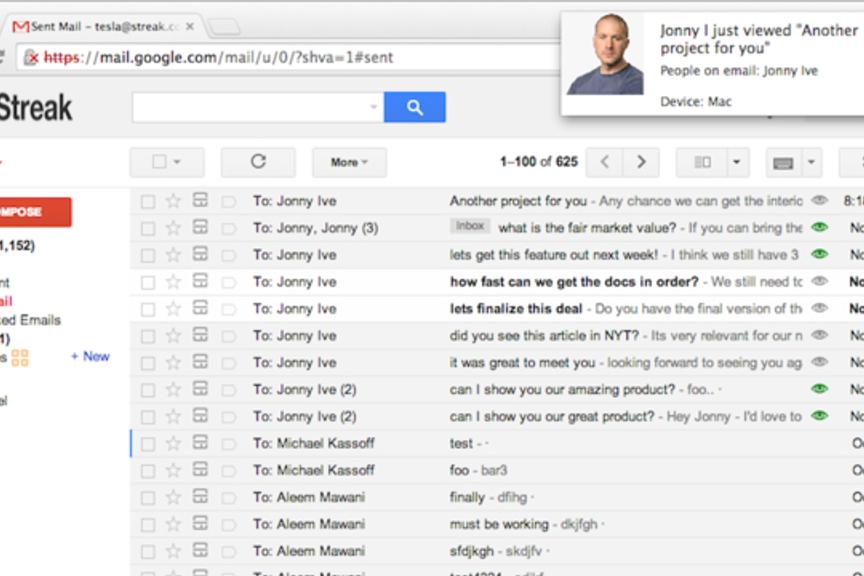Image resolution: width=864 pixels, height=576 pixels.
Task: Refresh the sent mail list
Action: click(x=258, y=162)
